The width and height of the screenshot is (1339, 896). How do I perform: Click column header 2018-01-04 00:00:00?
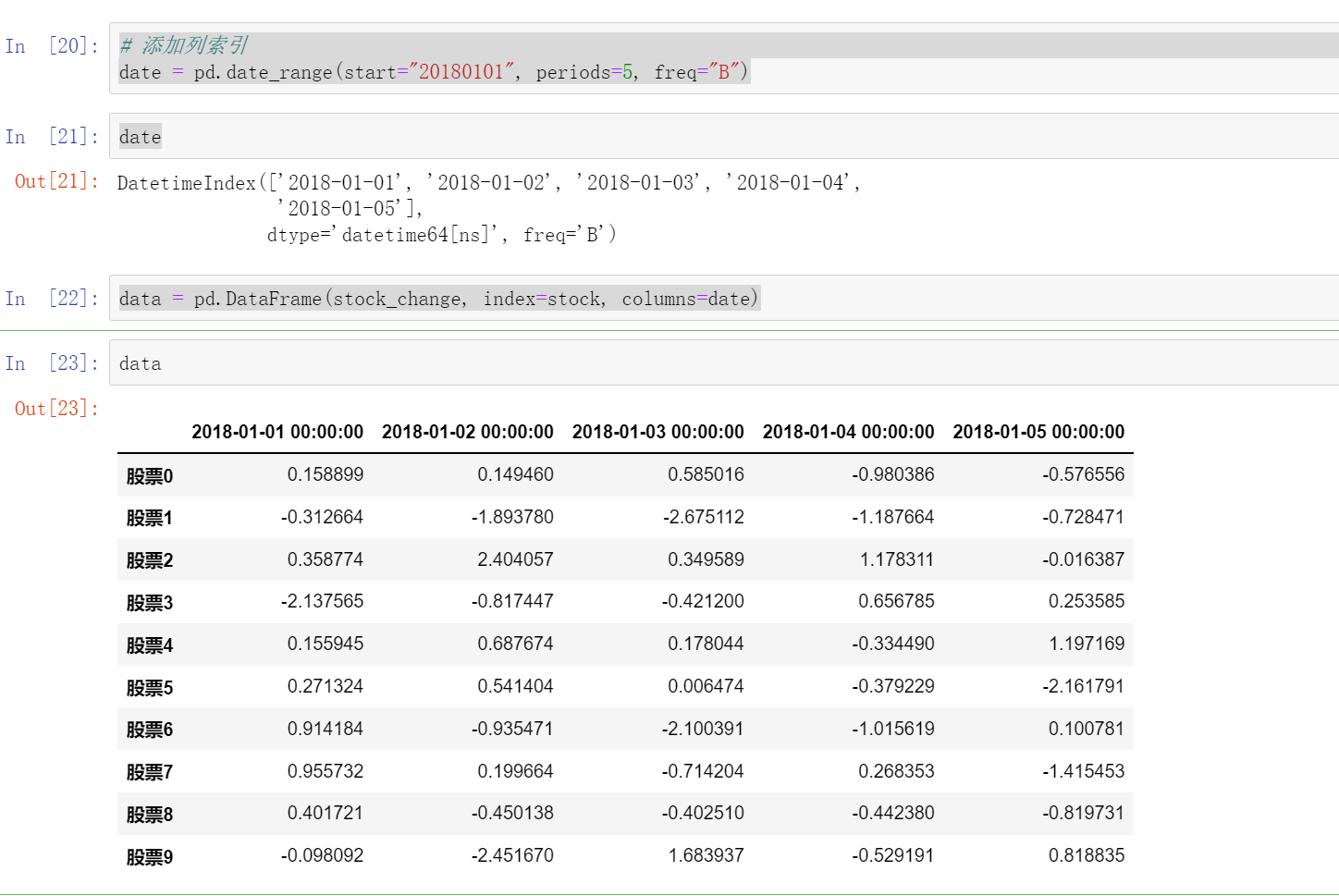click(849, 432)
